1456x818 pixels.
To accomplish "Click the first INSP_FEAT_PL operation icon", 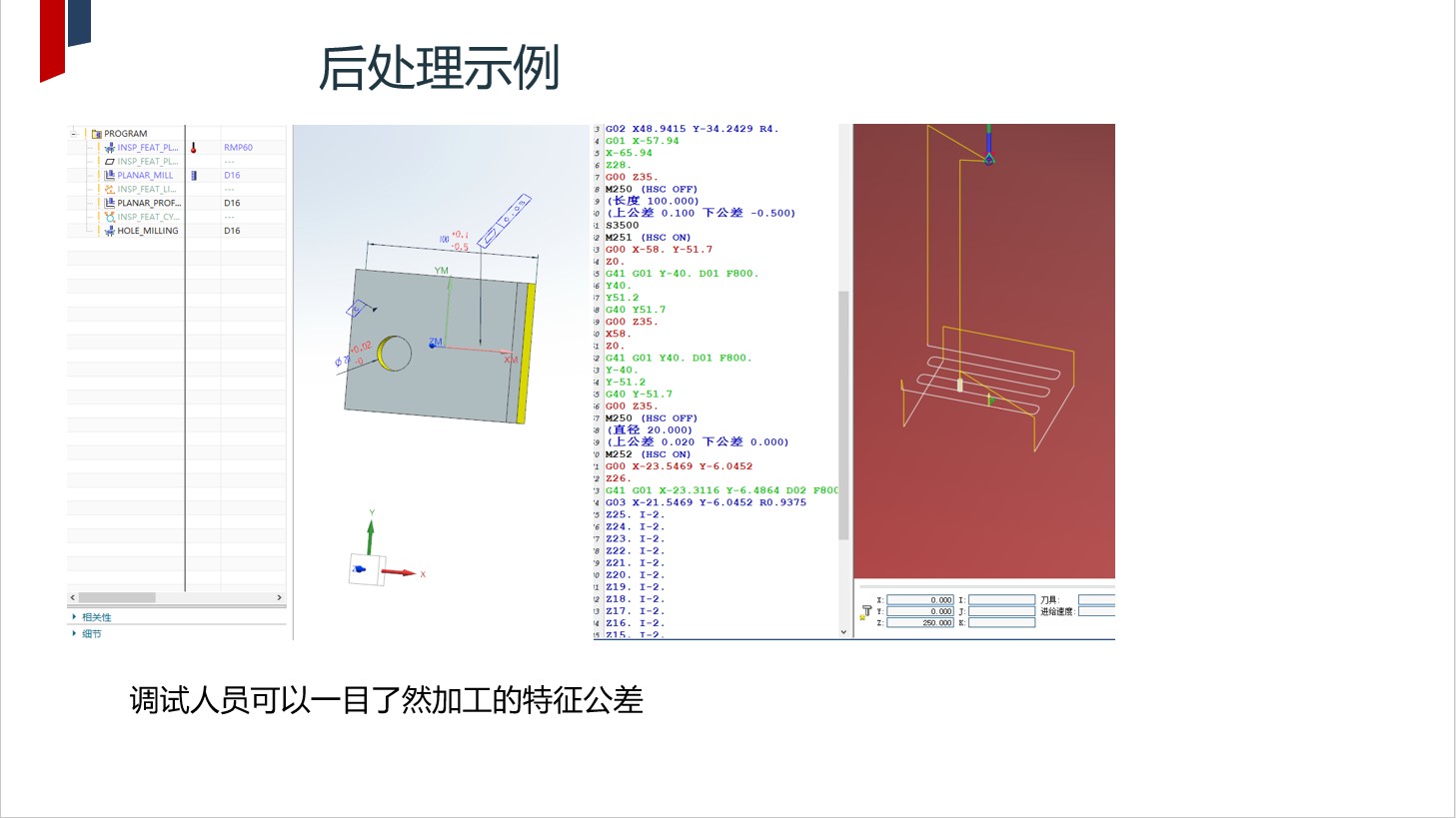I will [110, 148].
